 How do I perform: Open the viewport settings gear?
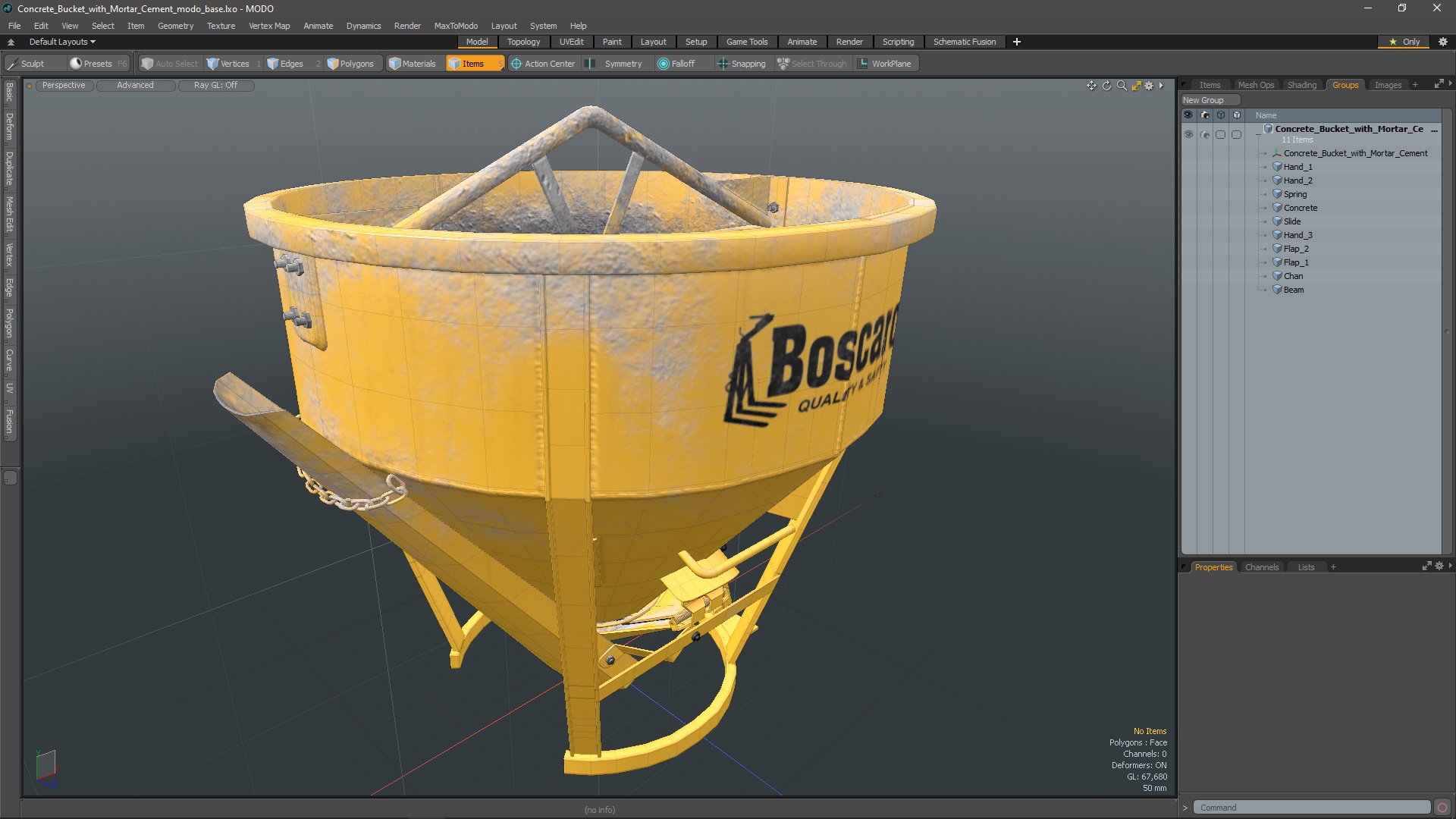click(x=1149, y=86)
